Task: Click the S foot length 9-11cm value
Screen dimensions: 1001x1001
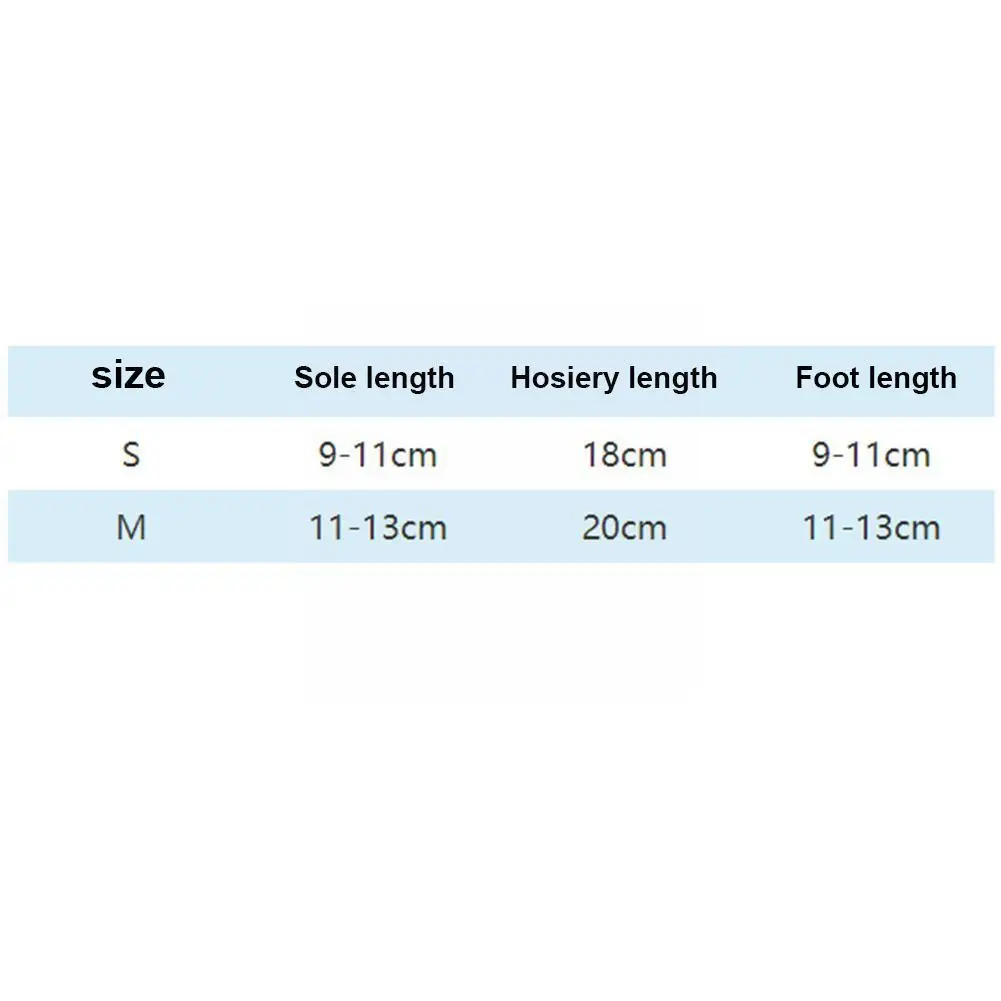Action: [x=871, y=455]
